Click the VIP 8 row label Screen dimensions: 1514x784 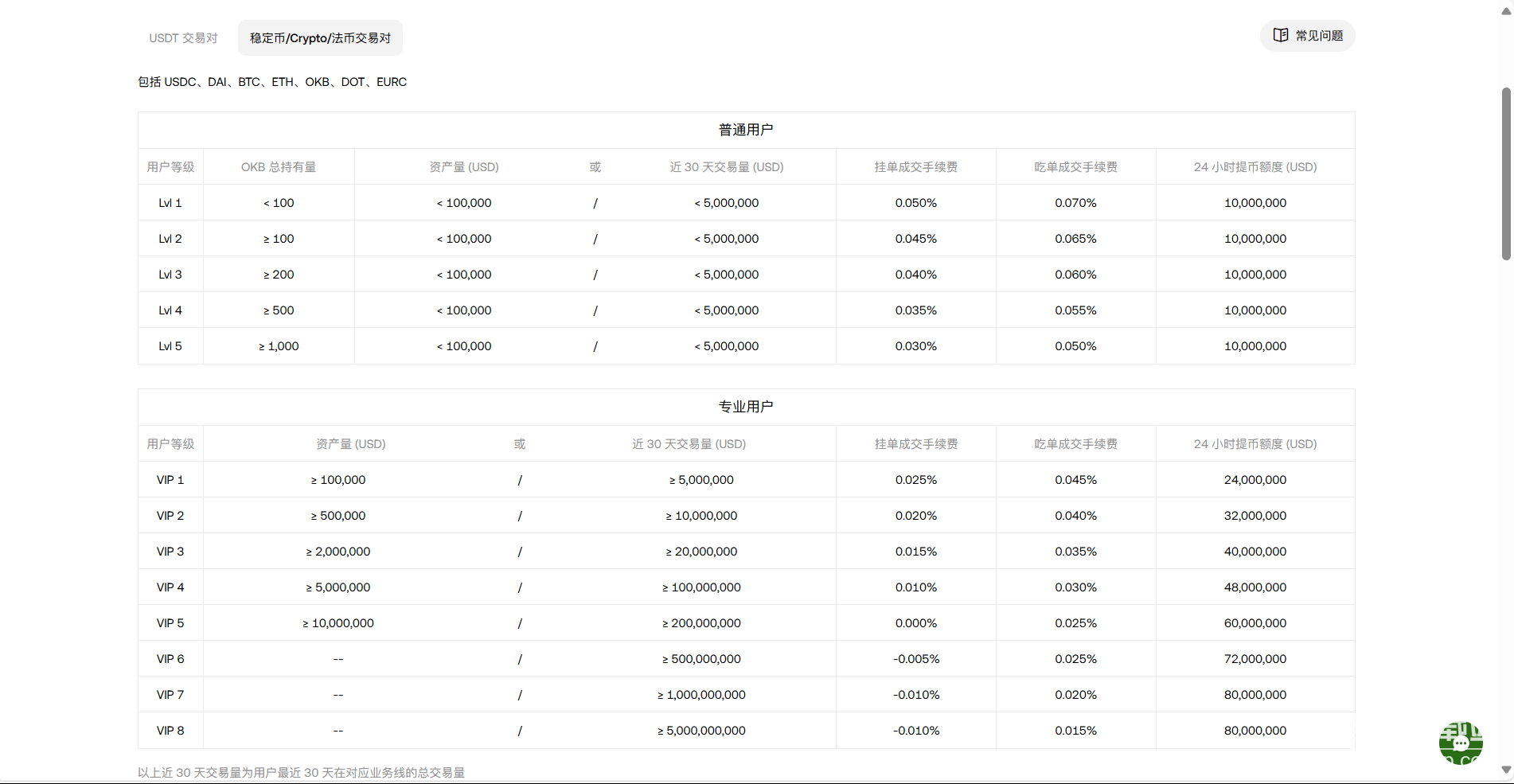point(170,731)
